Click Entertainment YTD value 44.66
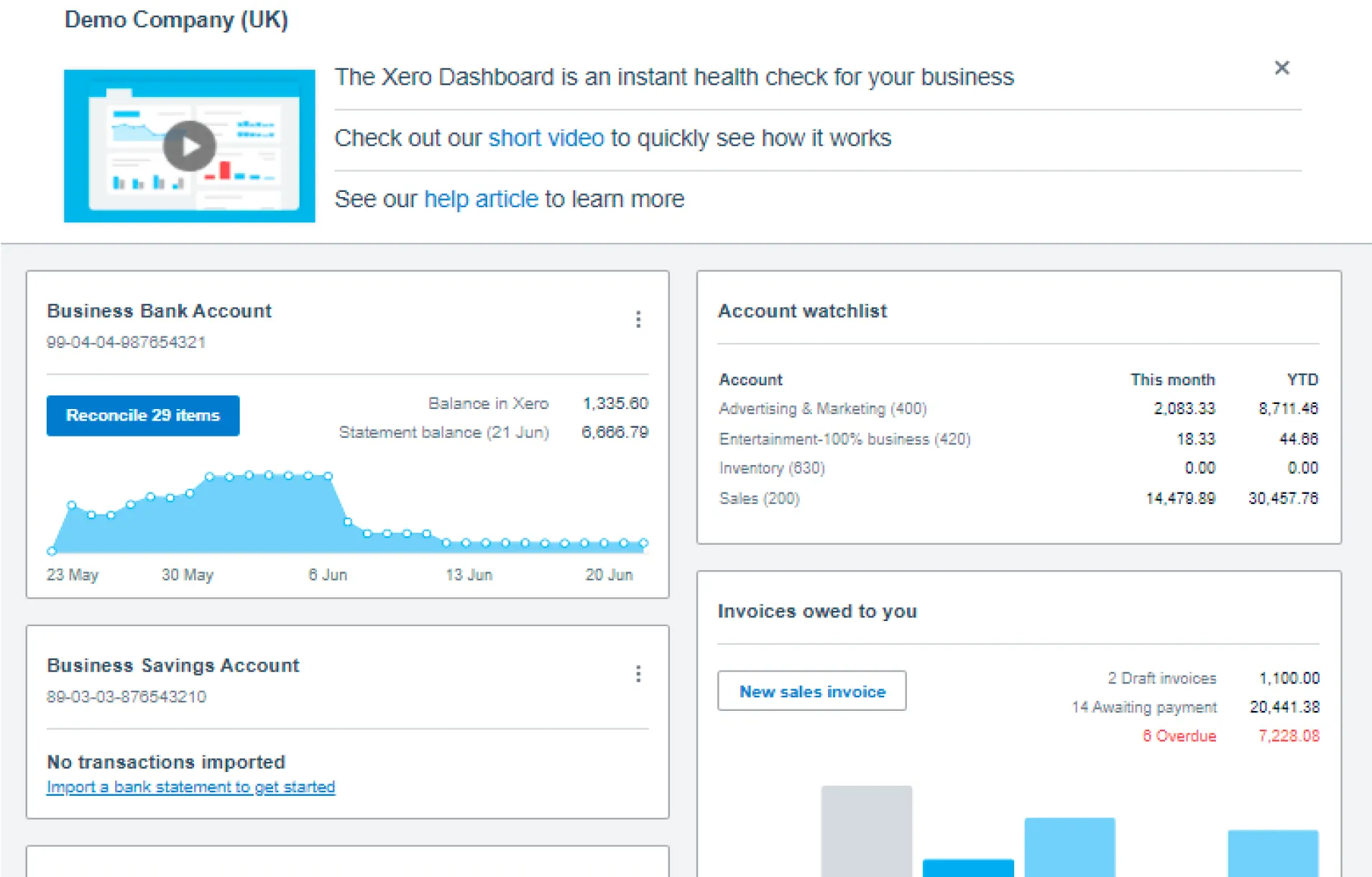The image size is (1372, 877). click(1299, 439)
